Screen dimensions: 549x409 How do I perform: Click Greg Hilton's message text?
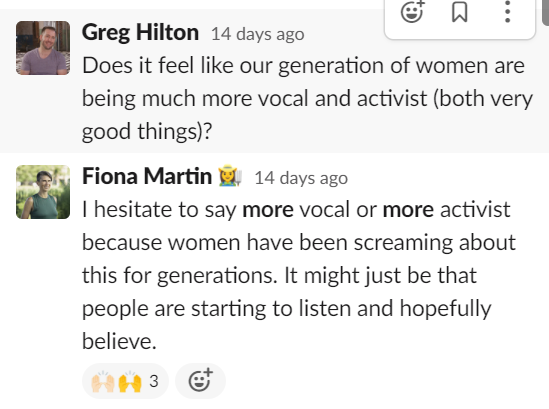point(307,98)
